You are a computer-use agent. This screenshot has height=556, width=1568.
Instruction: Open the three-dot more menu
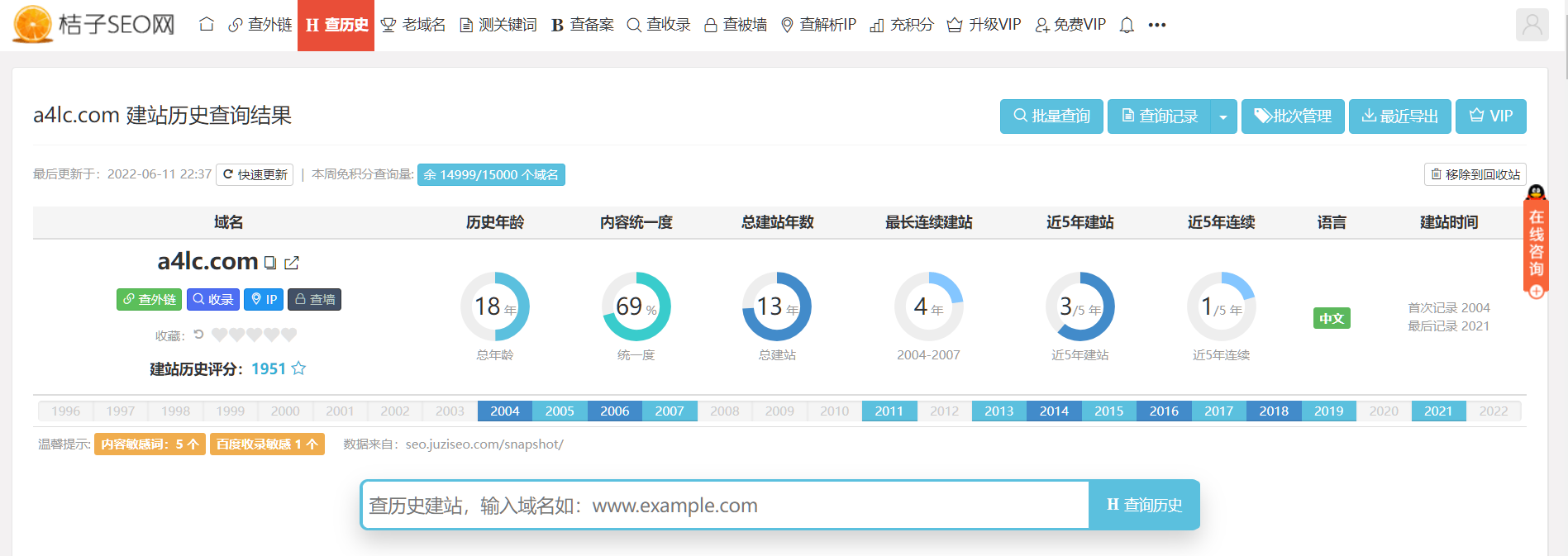(1157, 25)
